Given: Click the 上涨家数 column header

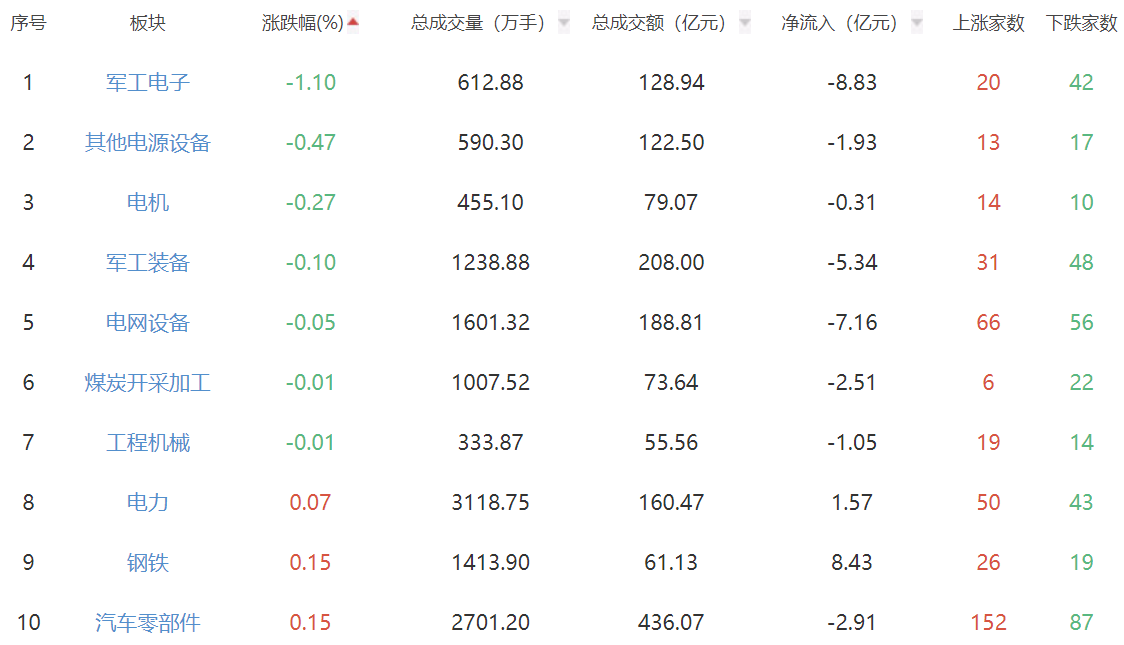Looking at the screenshot, I should [x=988, y=23].
